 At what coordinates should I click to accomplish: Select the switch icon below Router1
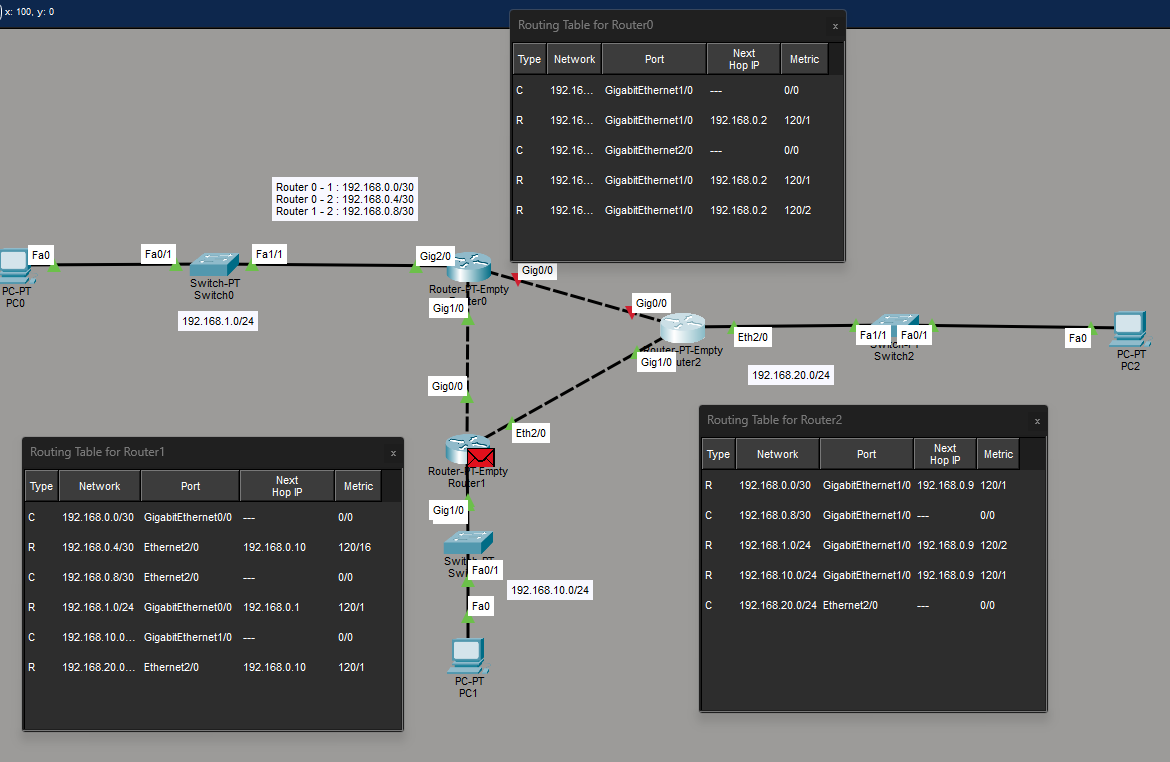tap(468, 543)
